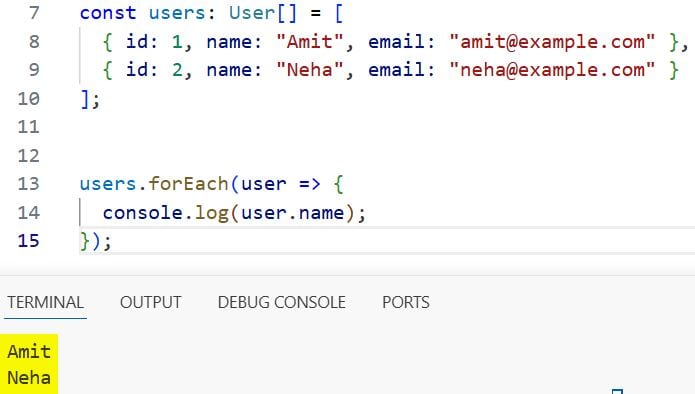Click line number 12 in gutter

coord(29,156)
